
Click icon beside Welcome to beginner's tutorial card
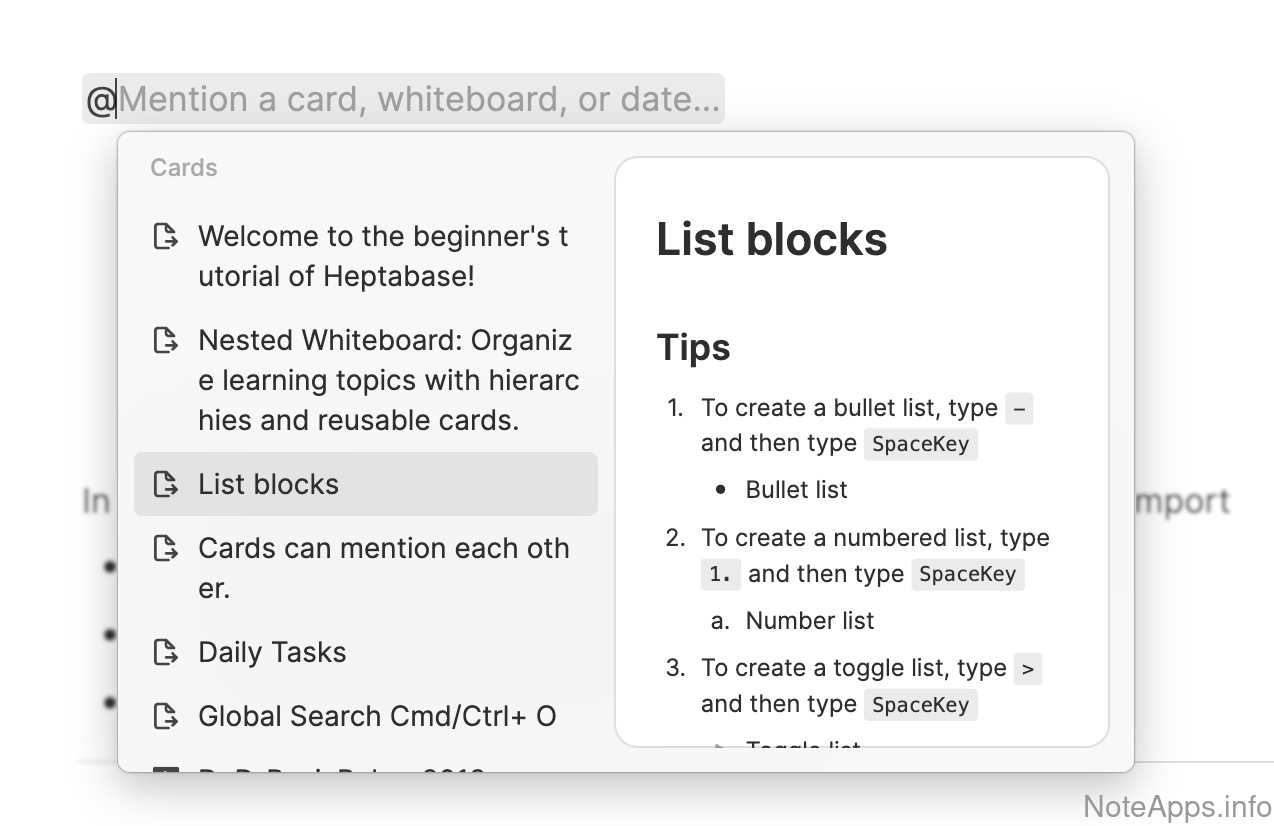click(165, 237)
